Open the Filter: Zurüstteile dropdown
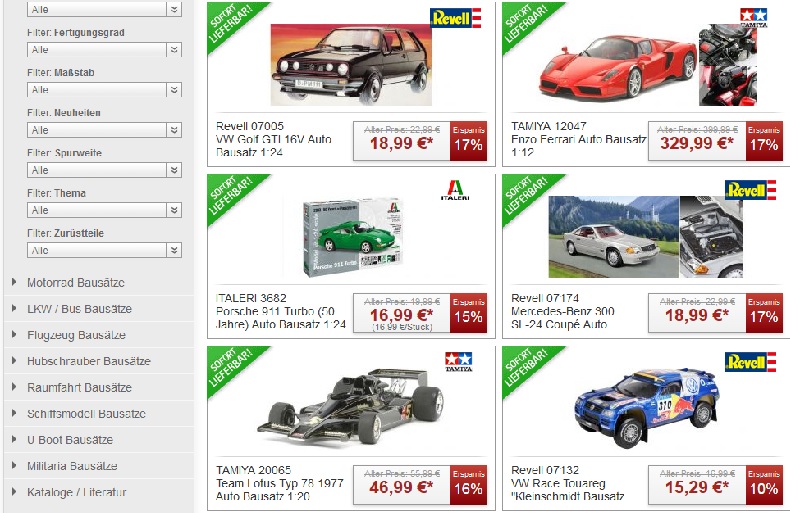The width and height of the screenshot is (790, 513). coord(104,250)
